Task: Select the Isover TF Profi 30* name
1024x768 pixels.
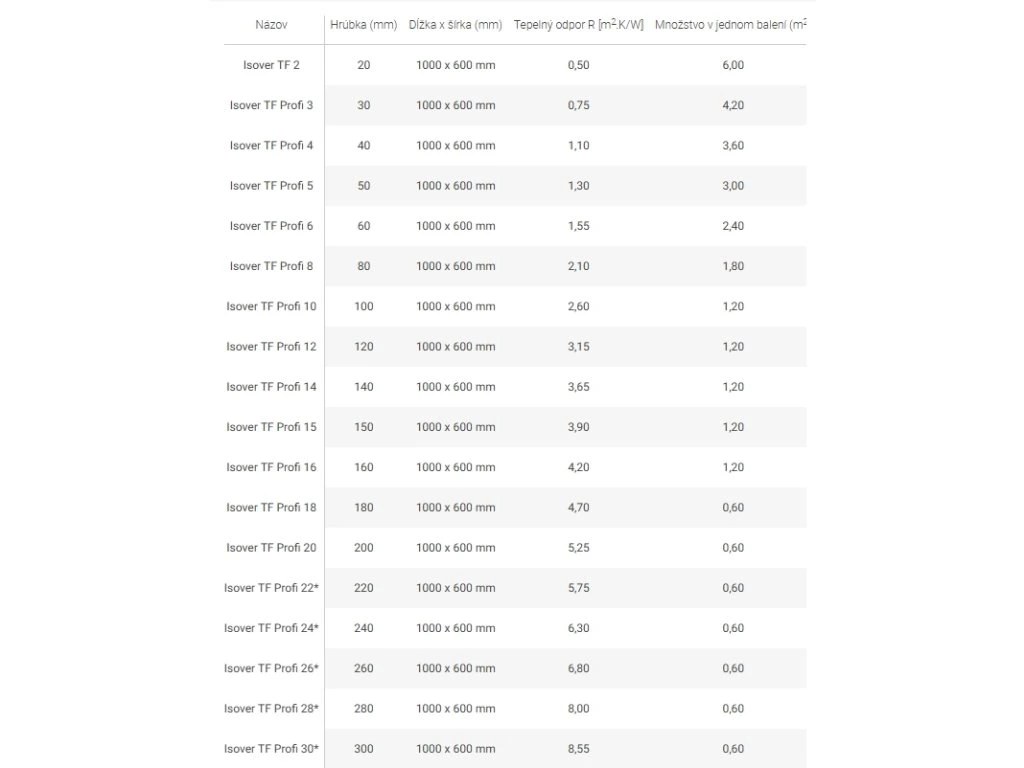Action: click(271, 749)
